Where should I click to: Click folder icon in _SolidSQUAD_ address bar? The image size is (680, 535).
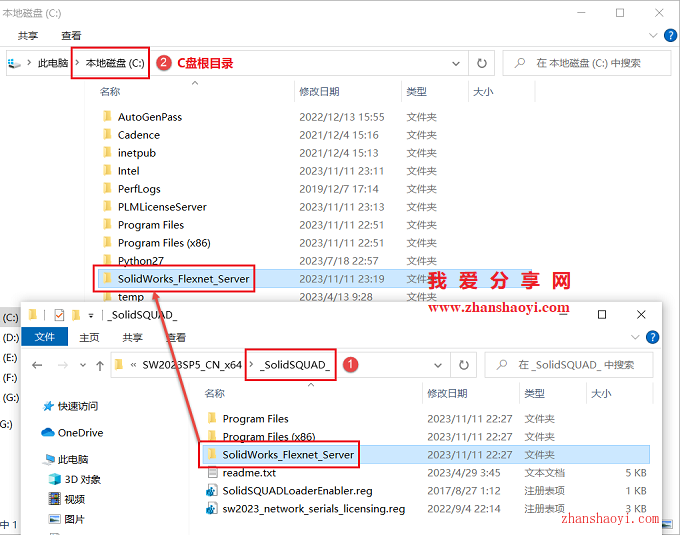click(119, 365)
